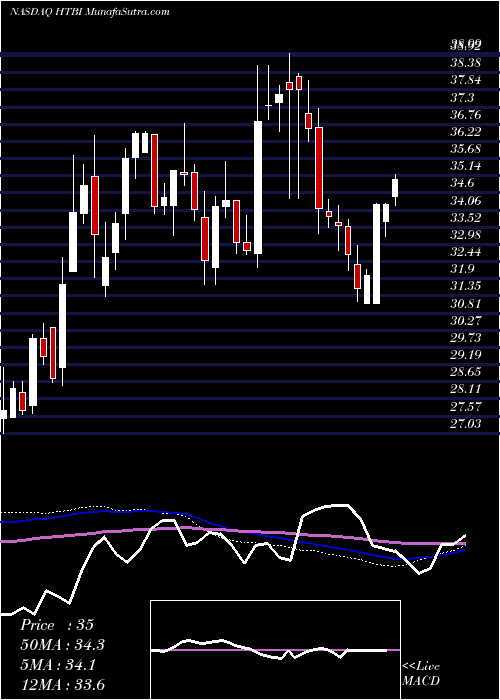Click the 29.19 price axis label
Viewport: 500px width, 700px height.
[466, 355]
